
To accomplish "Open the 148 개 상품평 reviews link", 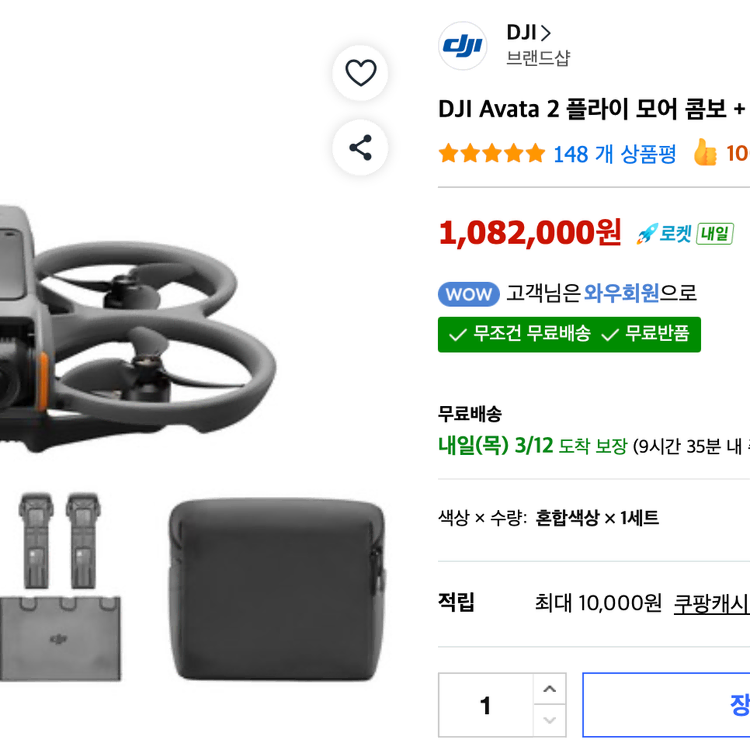I will coord(614,154).
